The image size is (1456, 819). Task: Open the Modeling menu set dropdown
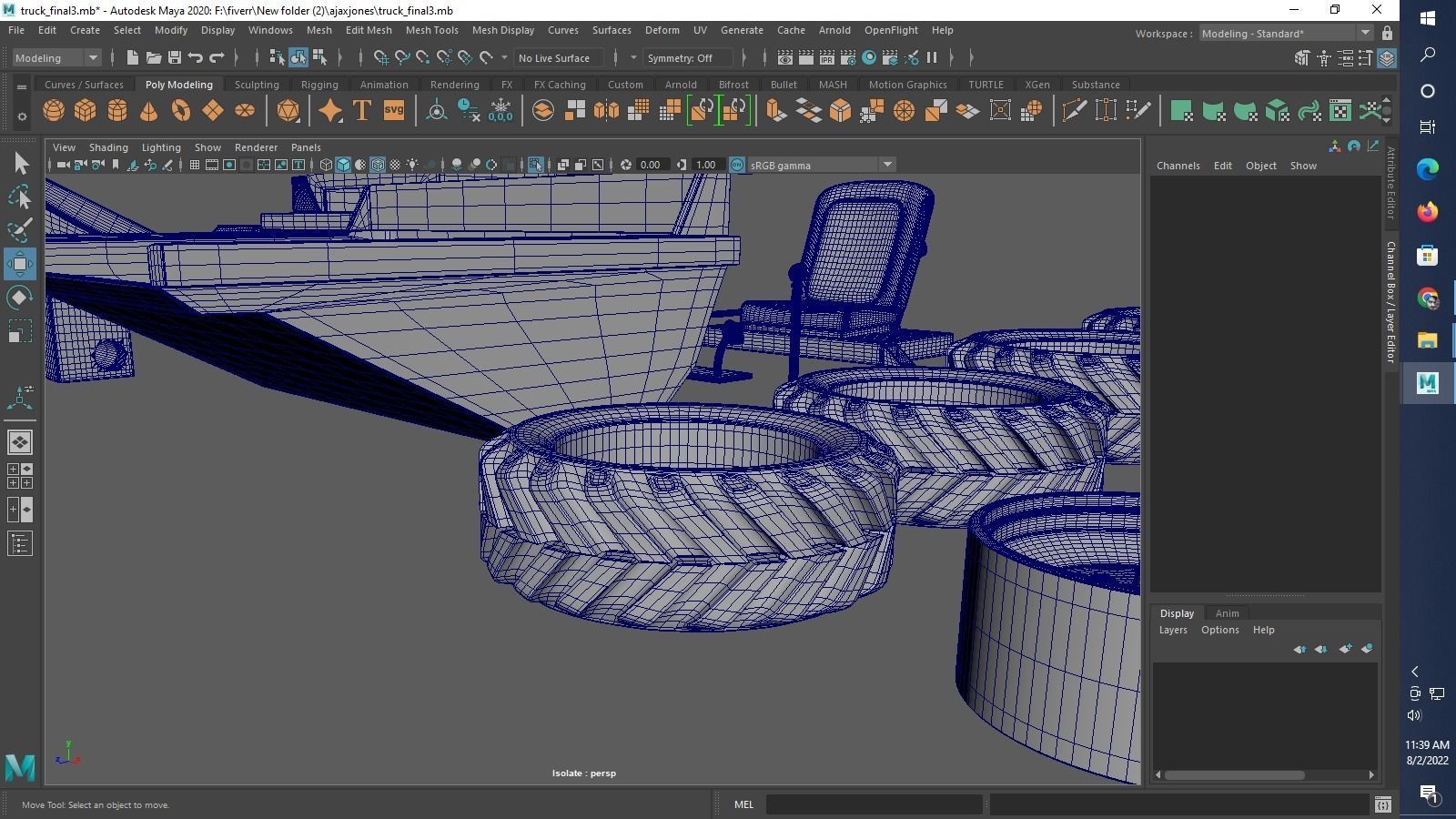(x=56, y=58)
